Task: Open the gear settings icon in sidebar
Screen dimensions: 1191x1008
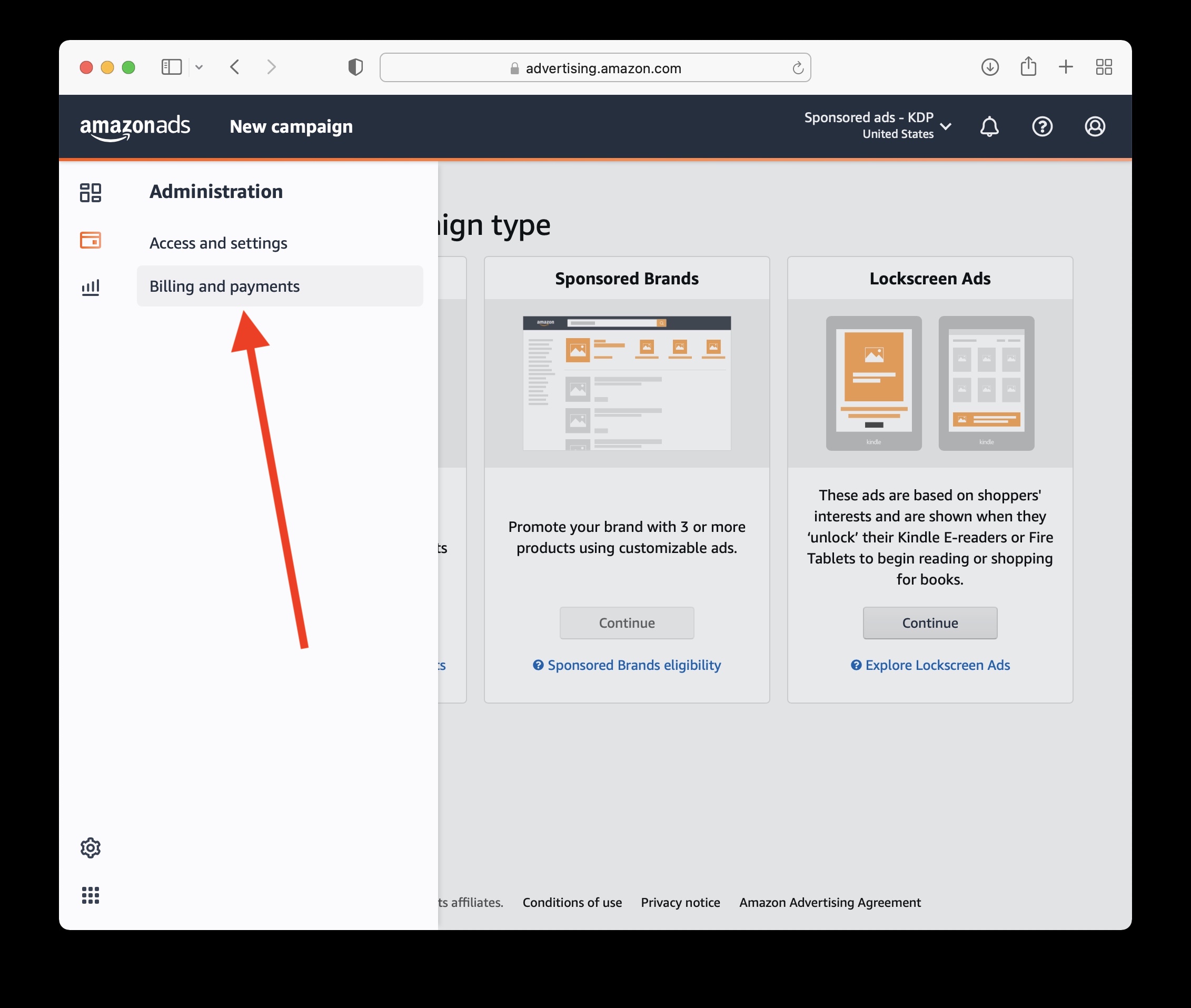Action: point(90,847)
